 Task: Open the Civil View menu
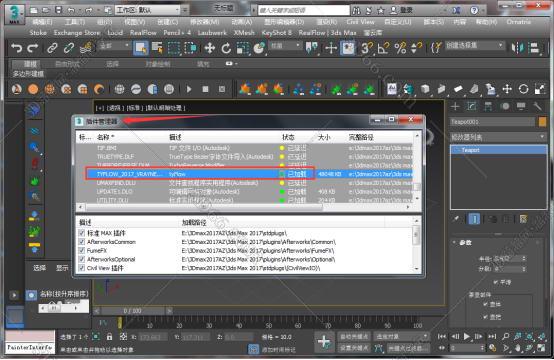pos(360,22)
